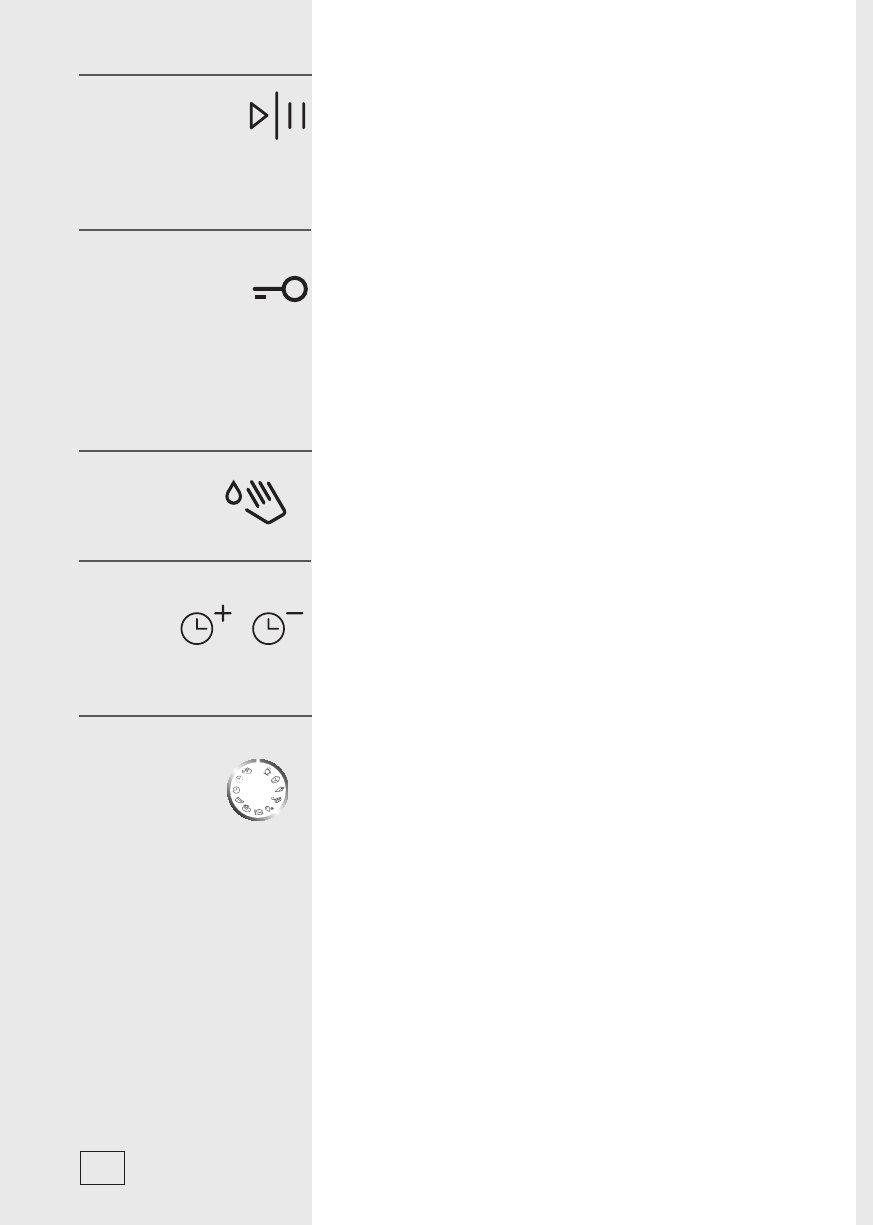The width and height of the screenshot is (873, 1225).
Task: Select the fish program on the dial
Action: pyautogui.click(x=276, y=800)
